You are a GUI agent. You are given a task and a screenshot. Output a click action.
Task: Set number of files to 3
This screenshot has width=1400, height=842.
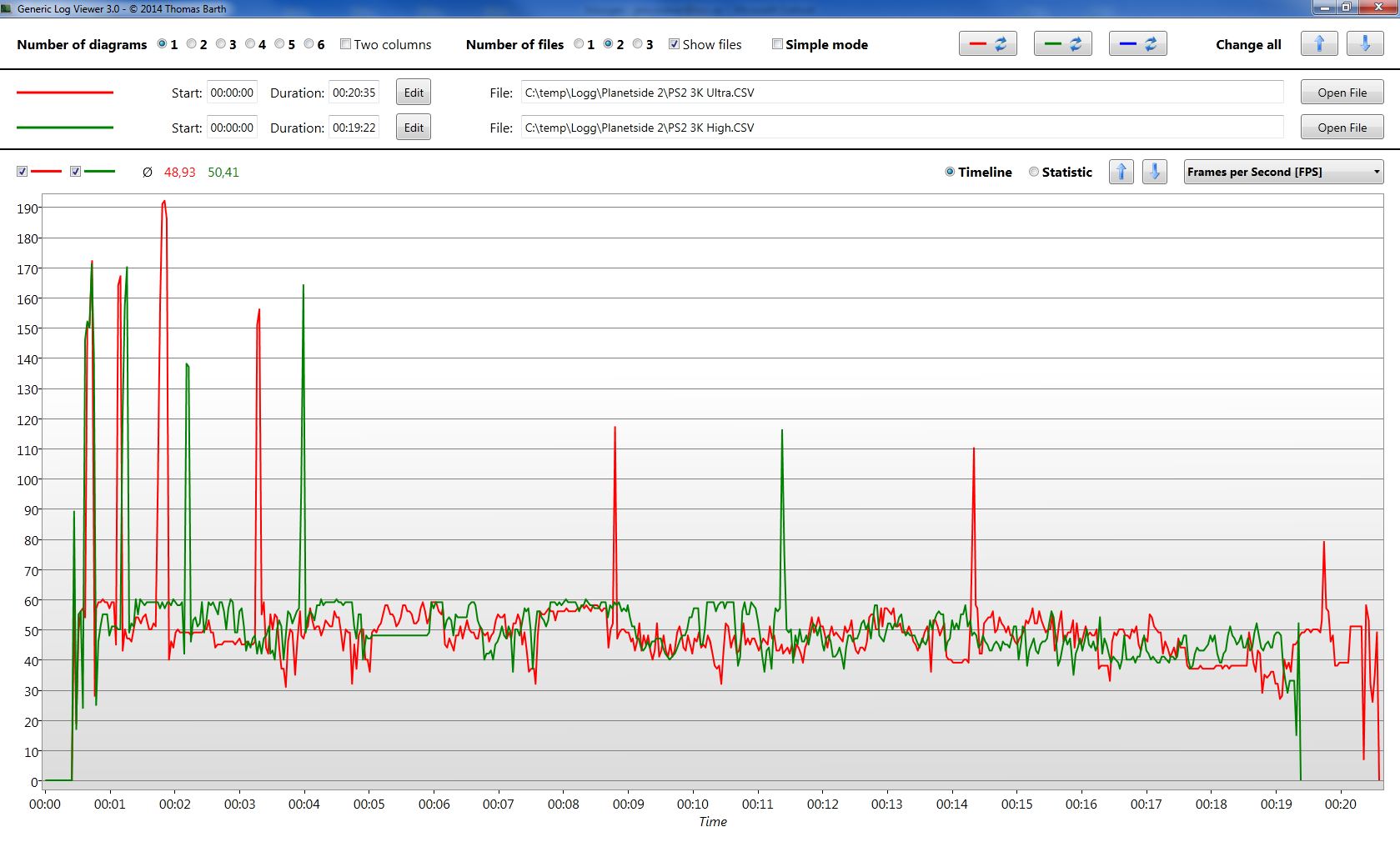pos(637,44)
